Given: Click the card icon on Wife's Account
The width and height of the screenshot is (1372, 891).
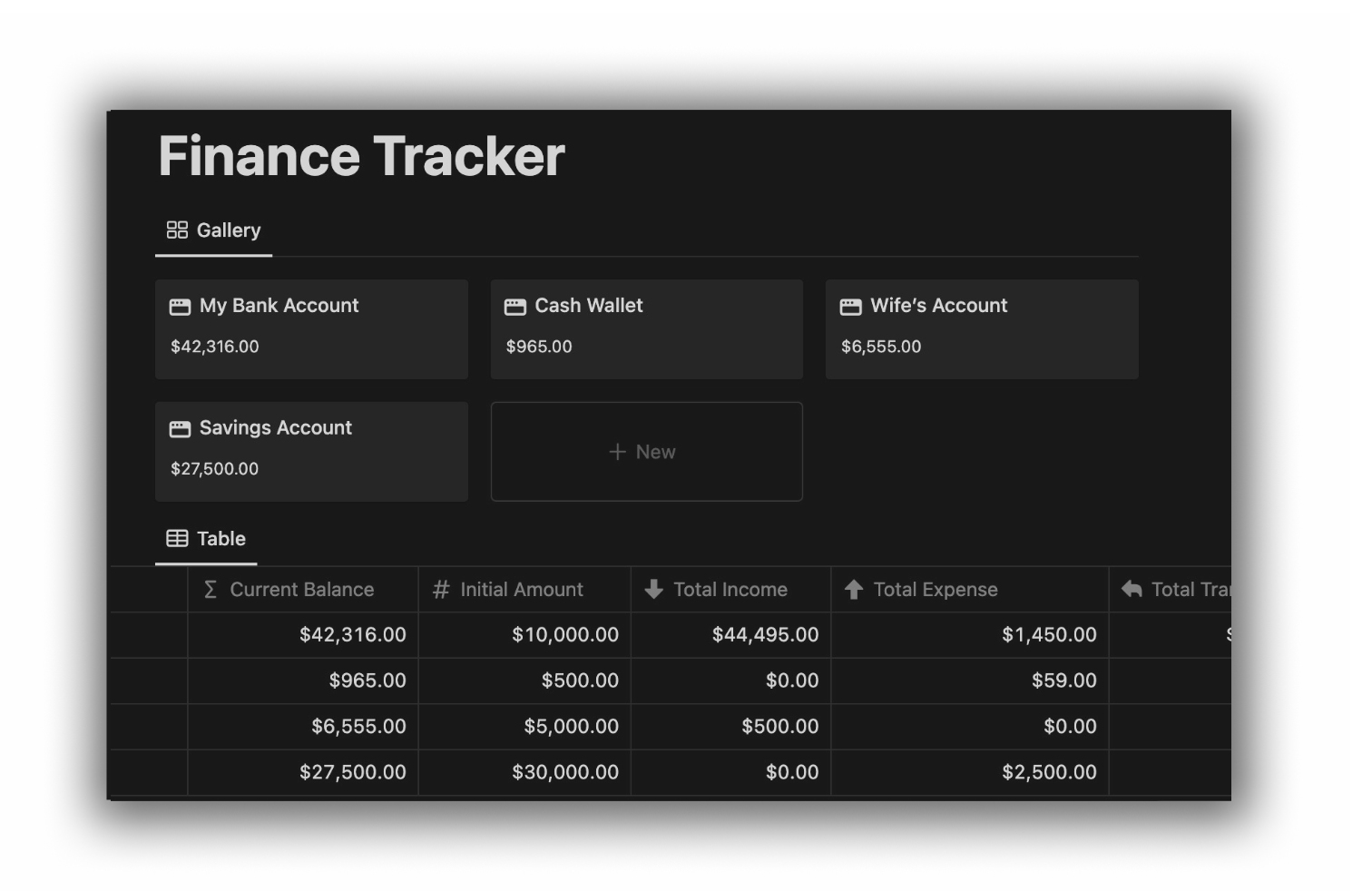Looking at the screenshot, I should point(850,306).
